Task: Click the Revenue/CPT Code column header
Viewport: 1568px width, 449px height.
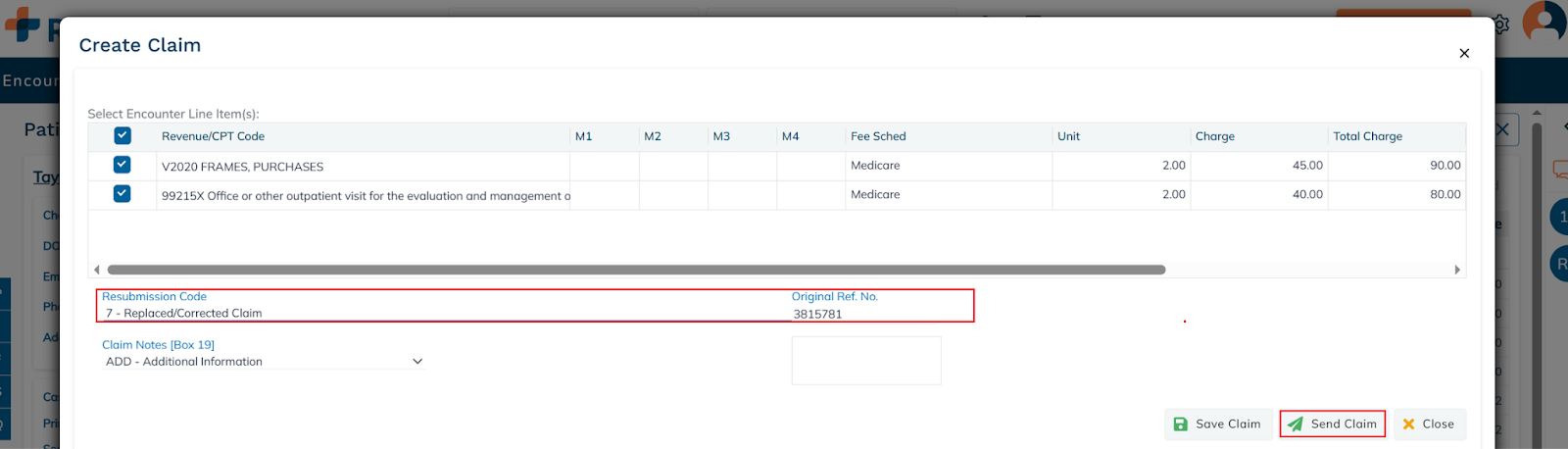Action: pos(213,136)
